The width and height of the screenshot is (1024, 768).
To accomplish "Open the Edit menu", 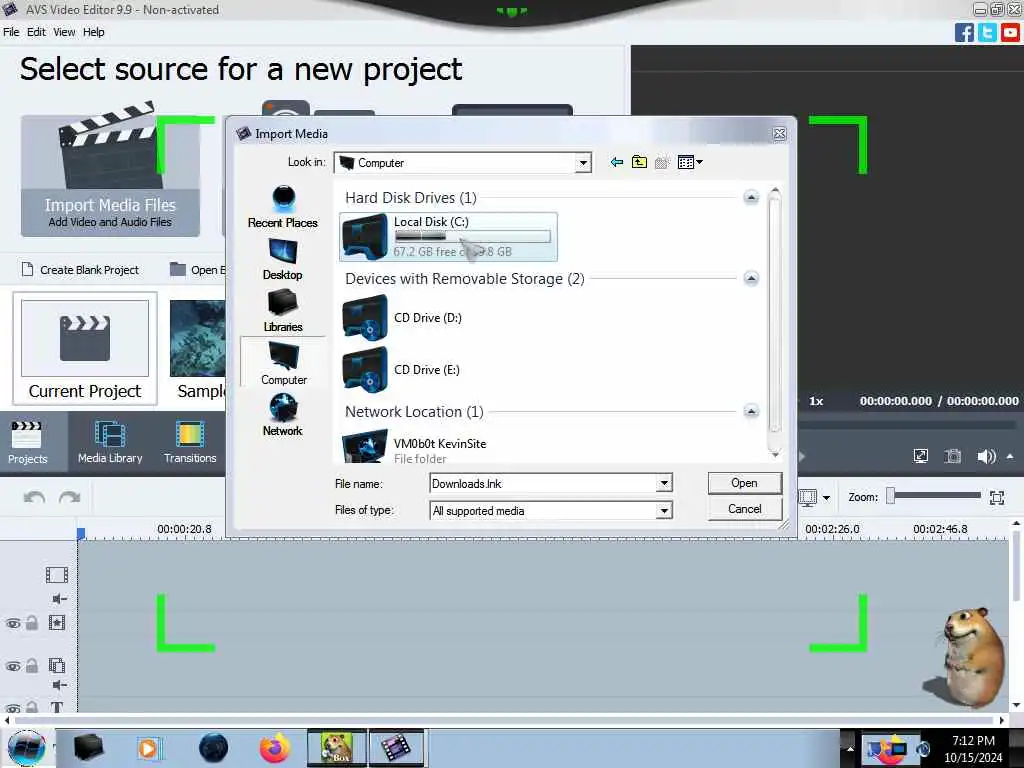I will [36, 32].
